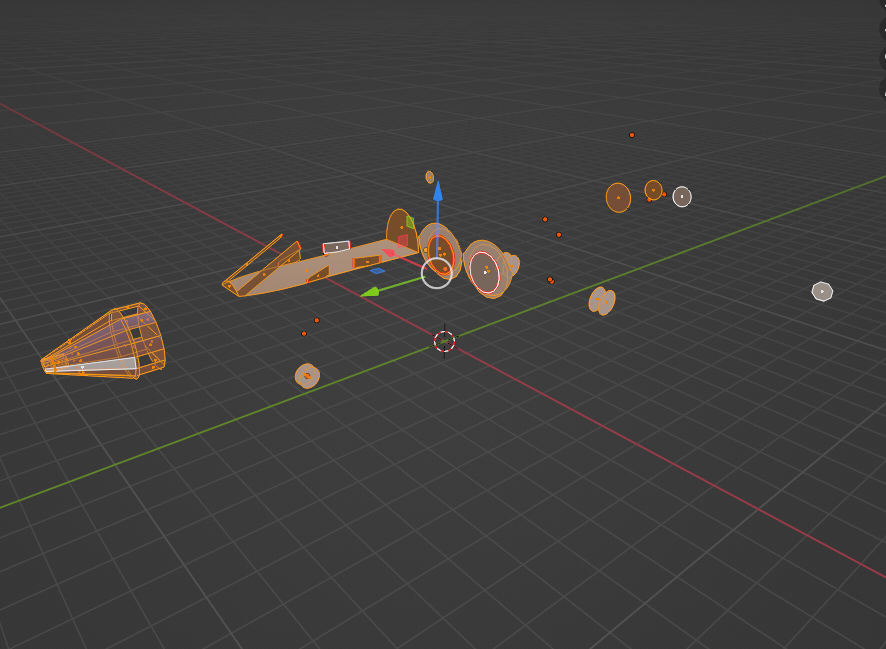This screenshot has width=886, height=649.
Task: Select the large disc with red-white outline
Action: (x=485, y=273)
